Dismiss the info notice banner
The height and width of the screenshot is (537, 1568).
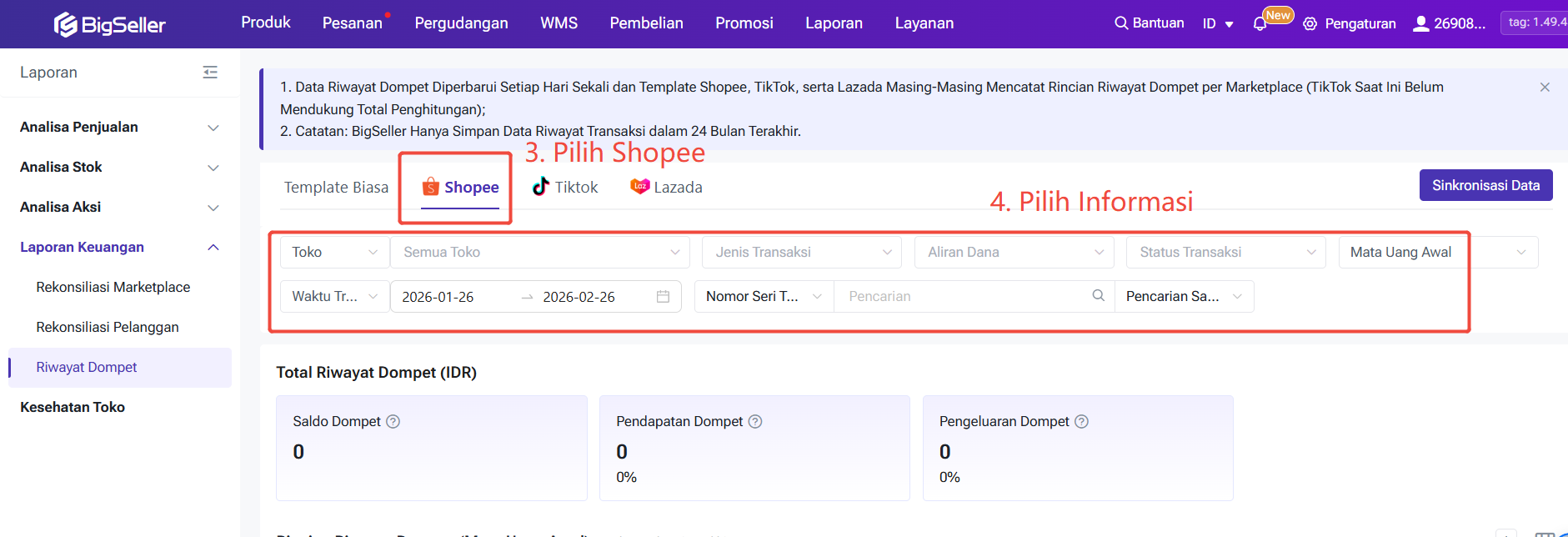1544,88
